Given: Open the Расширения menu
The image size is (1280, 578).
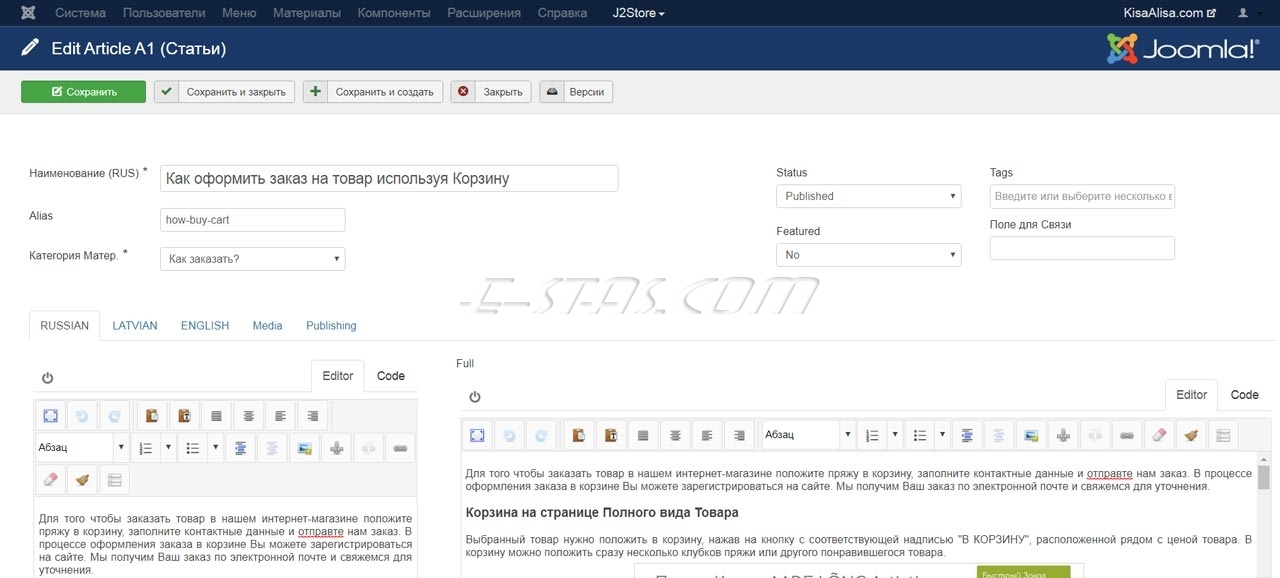Looking at the screenshot, I should 484,13.
